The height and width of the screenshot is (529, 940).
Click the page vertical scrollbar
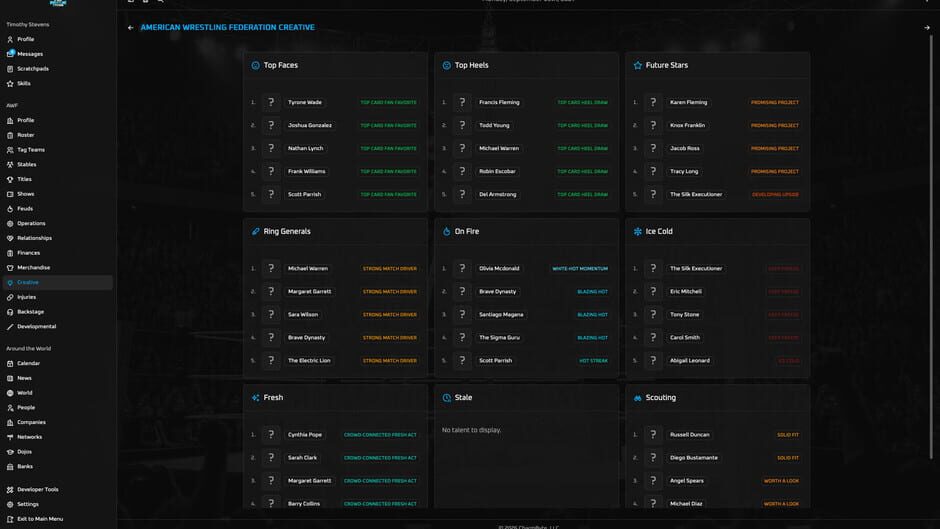[x=931, y=246]
